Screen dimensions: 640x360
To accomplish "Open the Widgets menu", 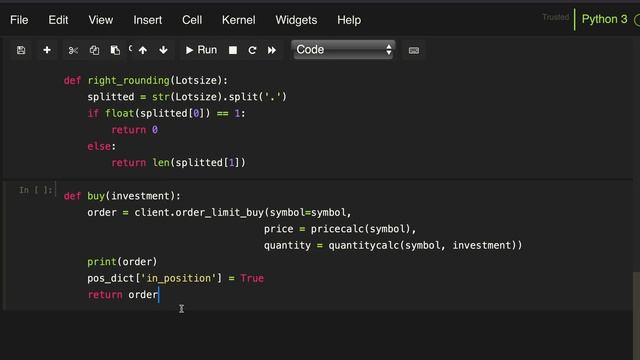I will pos(296,20).
